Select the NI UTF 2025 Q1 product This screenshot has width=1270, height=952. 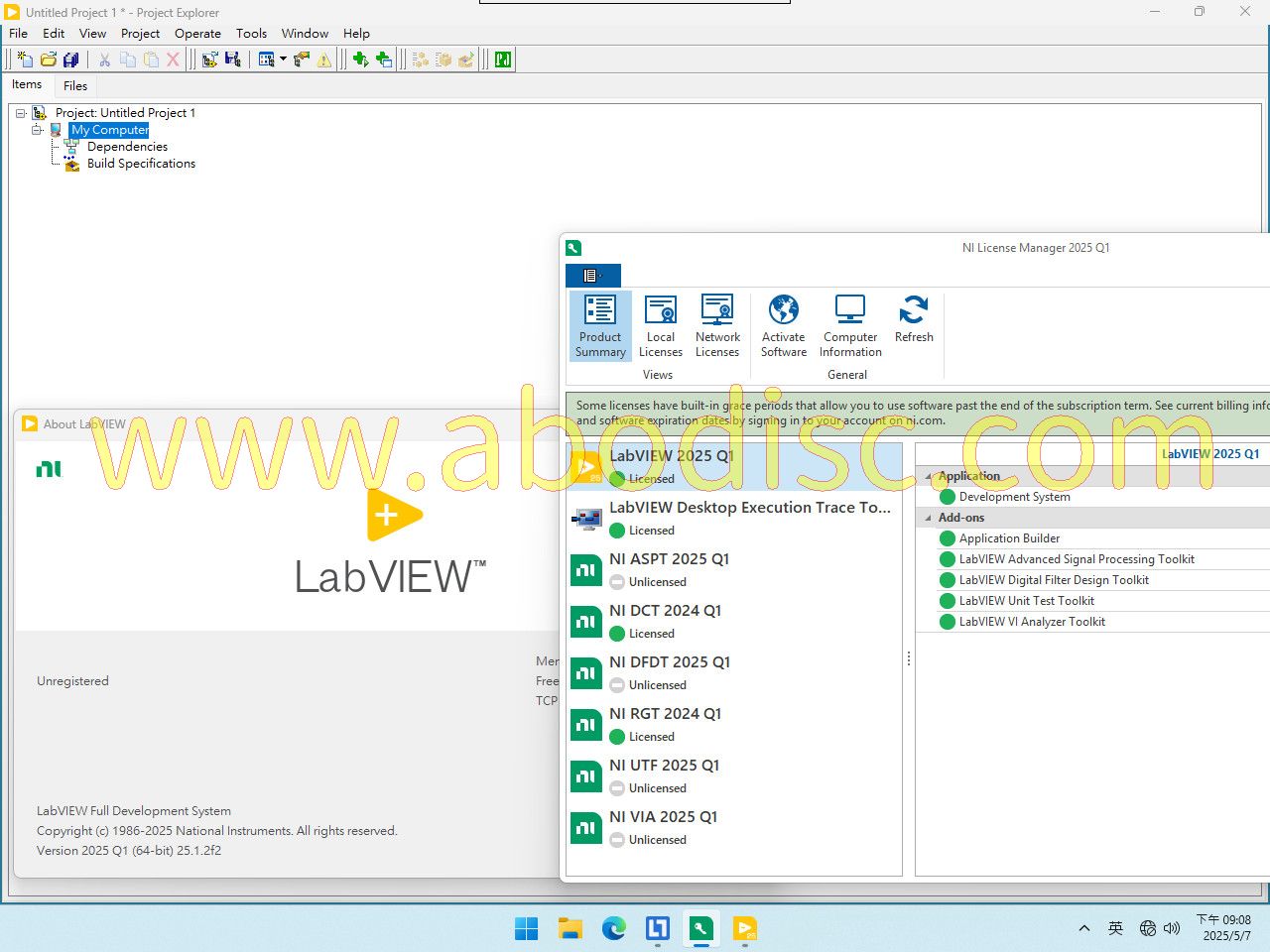click(x=733, y=775)
